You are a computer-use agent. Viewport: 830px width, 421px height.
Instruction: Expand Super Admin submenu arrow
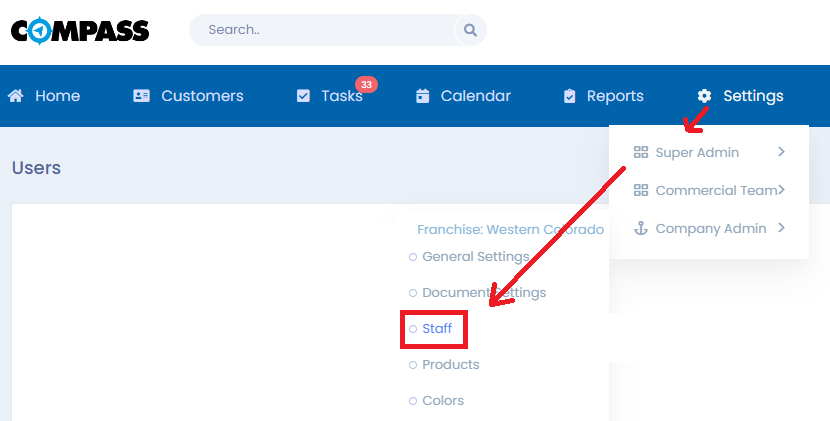click(x=781, y=152)
